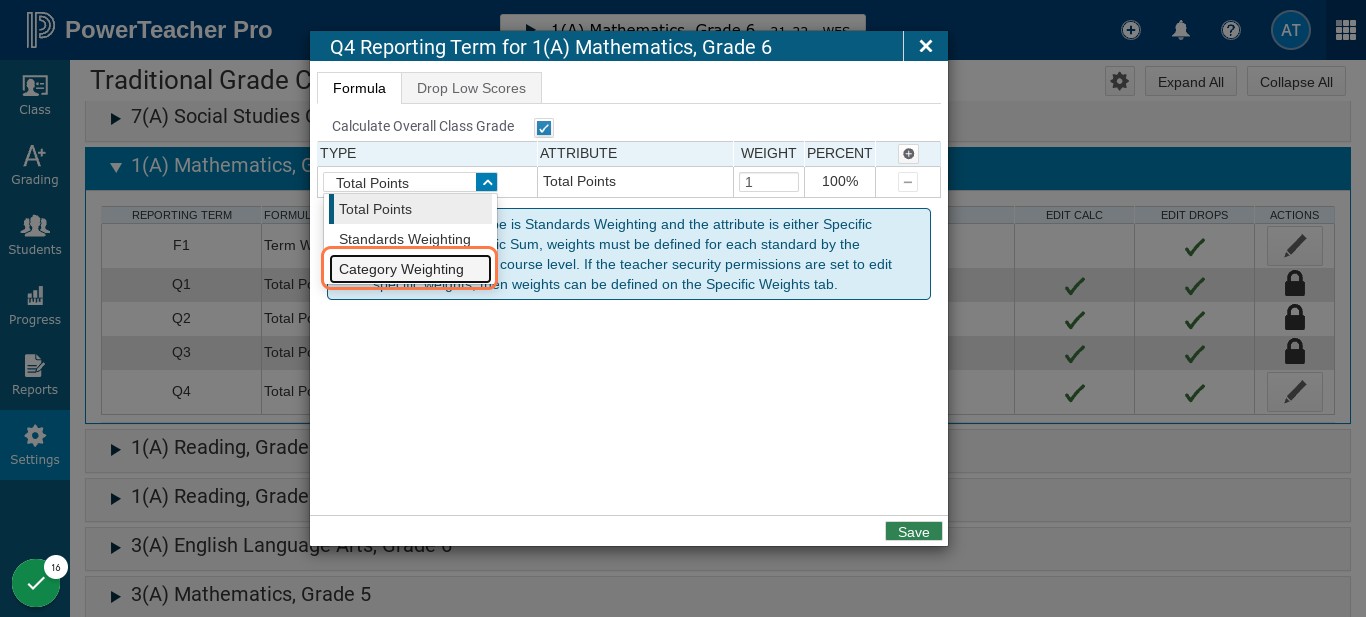
Task: Remove the Total Points row with minus icon
Action: point(908,182)
